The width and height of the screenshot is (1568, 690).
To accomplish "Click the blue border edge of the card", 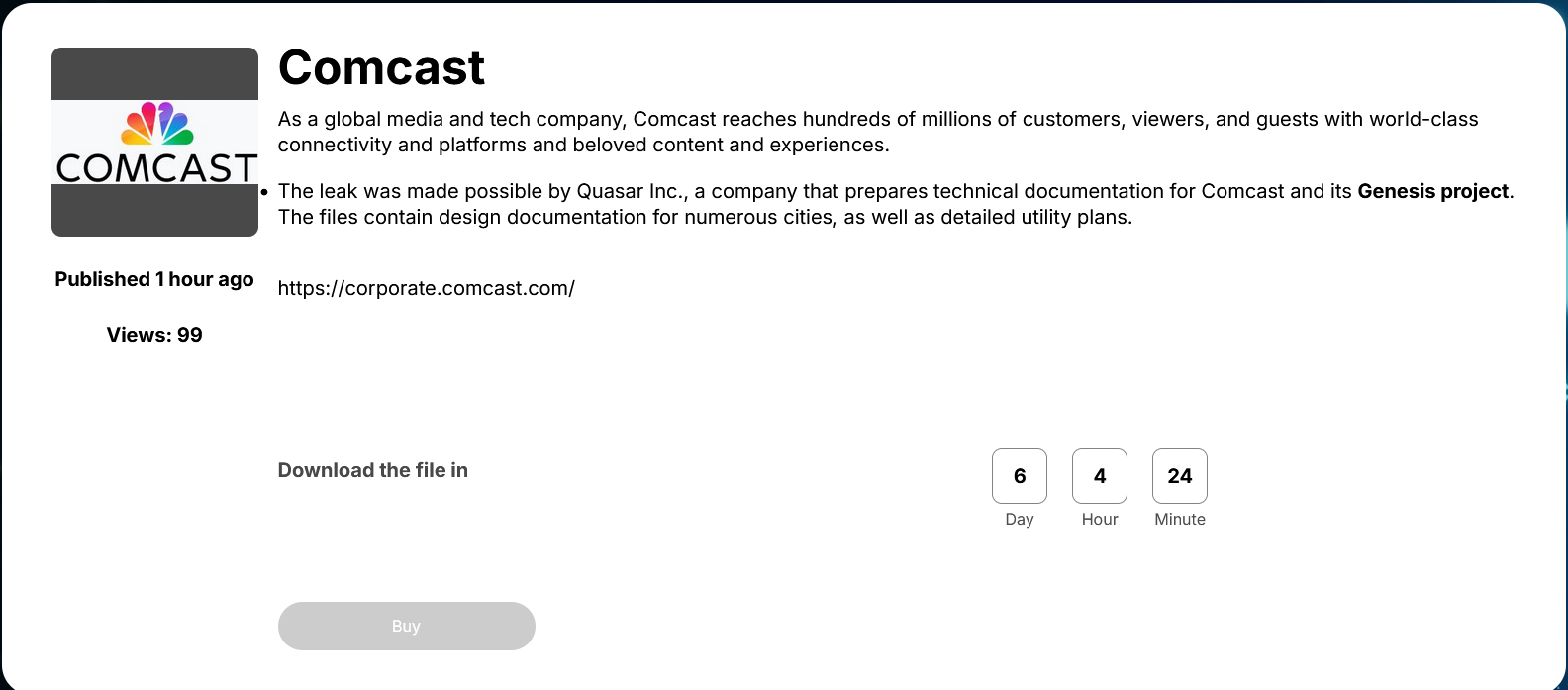I will pyautogui.click(x=1564, y=346).
